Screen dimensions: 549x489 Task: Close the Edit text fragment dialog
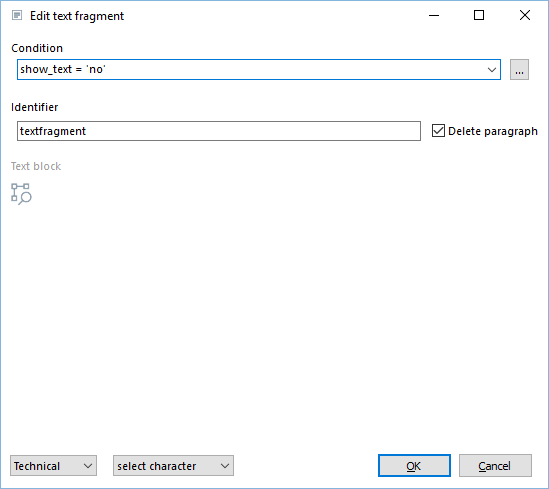coord(524,15)
